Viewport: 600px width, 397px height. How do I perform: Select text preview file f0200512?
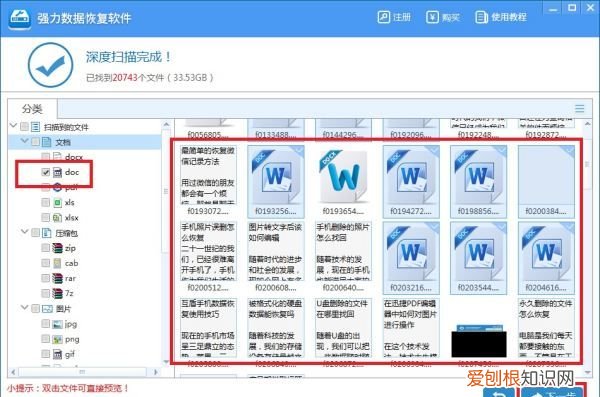coord(208,258)
